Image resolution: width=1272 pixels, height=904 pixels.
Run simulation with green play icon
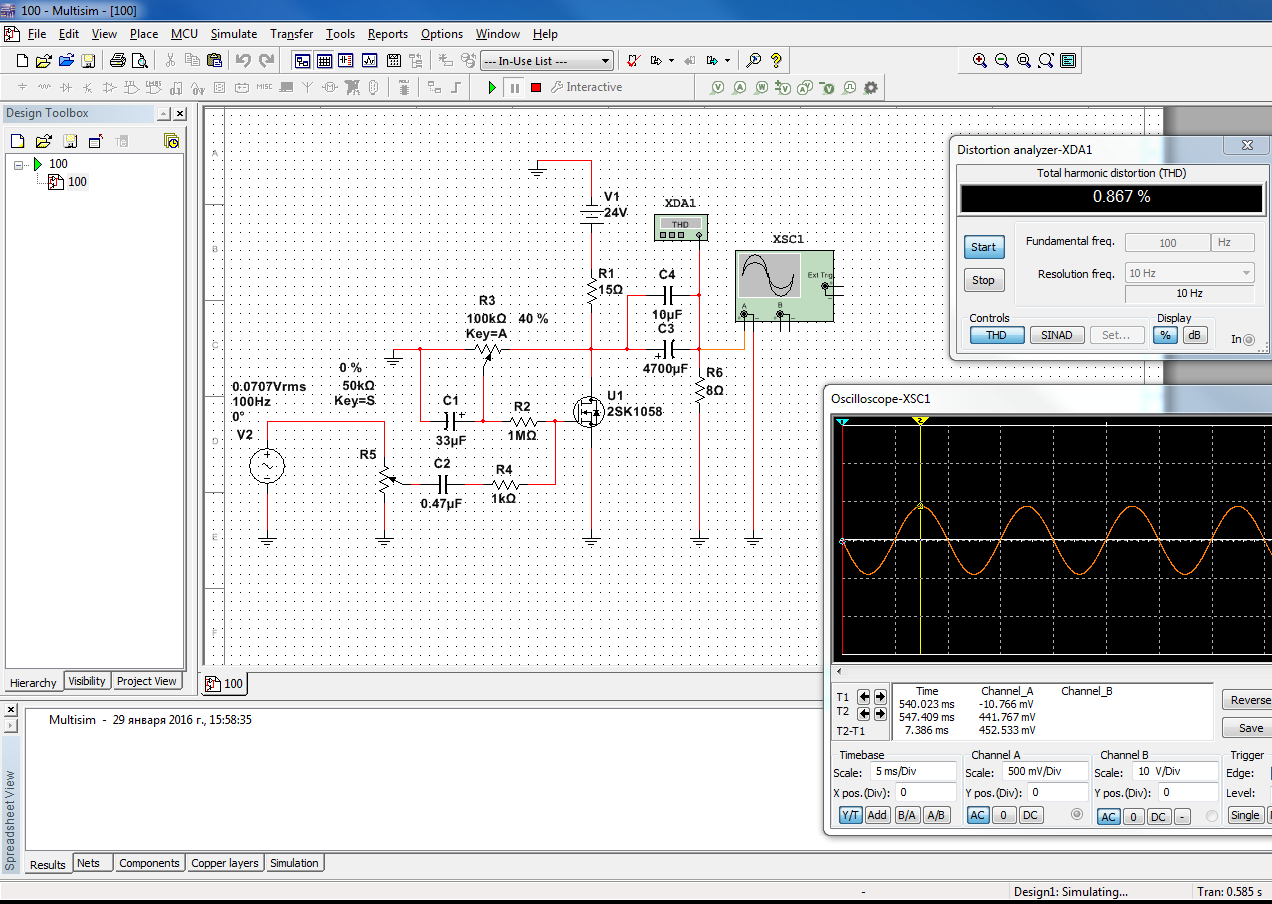(492, 88)
